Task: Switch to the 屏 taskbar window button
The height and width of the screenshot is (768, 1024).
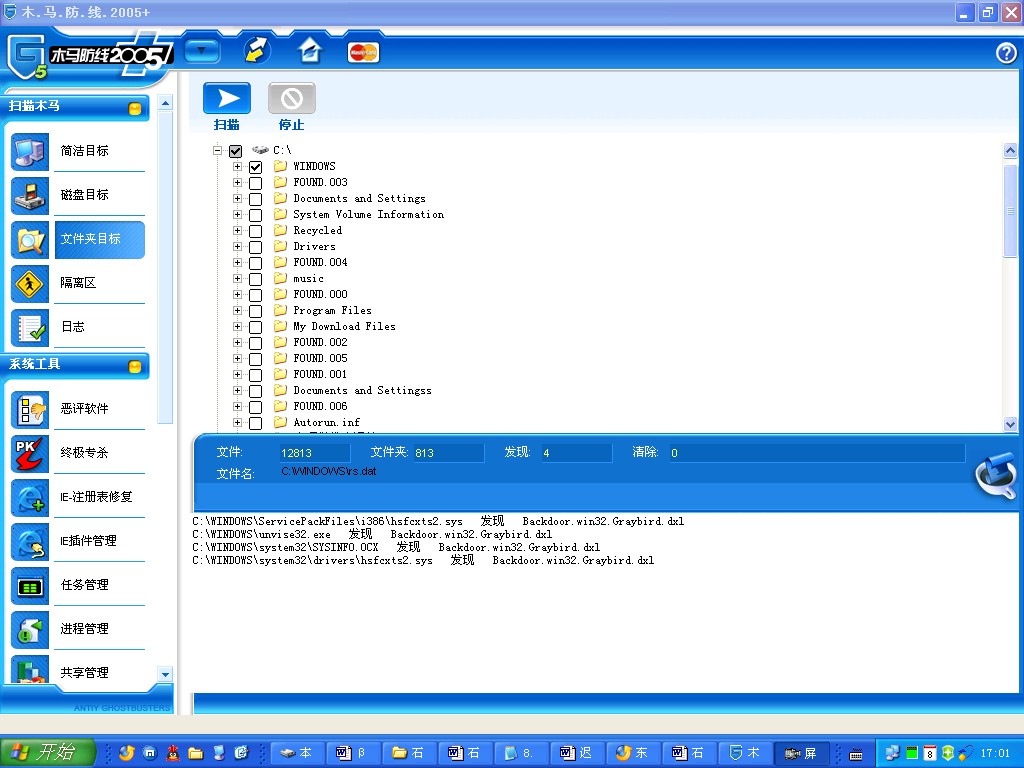Action: tap(801, 753)
